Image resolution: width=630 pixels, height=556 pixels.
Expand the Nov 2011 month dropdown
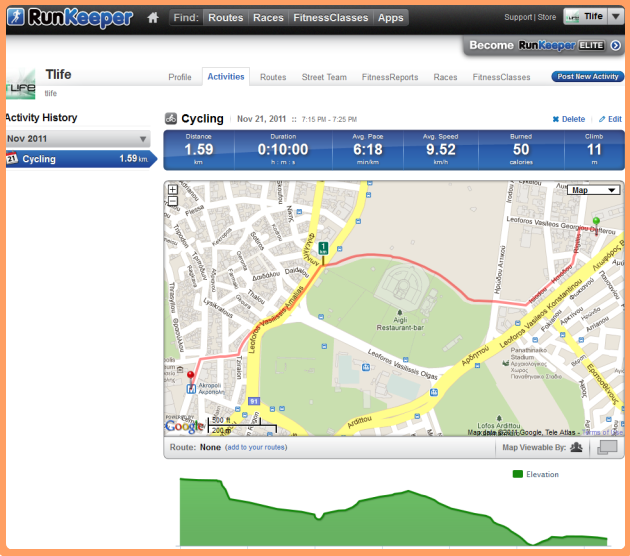78,139
